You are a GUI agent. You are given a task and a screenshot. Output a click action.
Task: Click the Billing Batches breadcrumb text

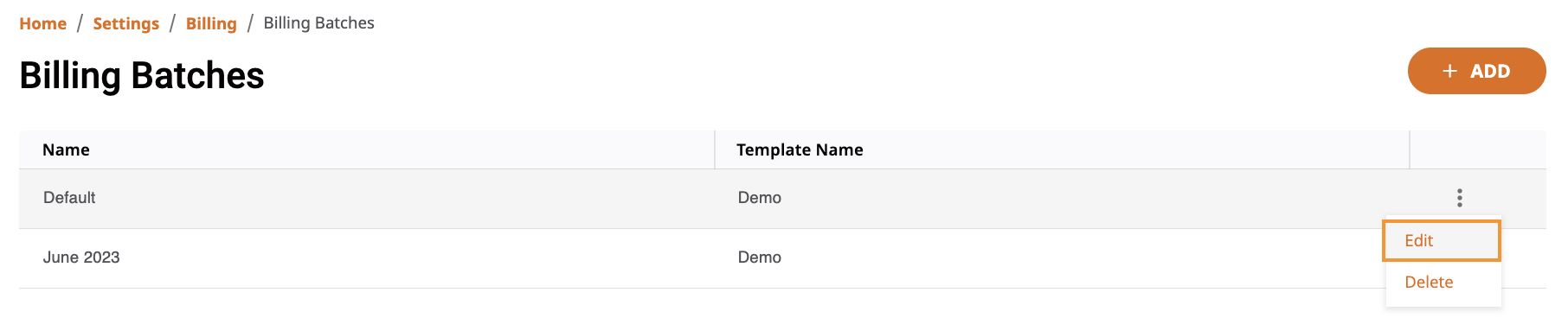pos(319,23)
